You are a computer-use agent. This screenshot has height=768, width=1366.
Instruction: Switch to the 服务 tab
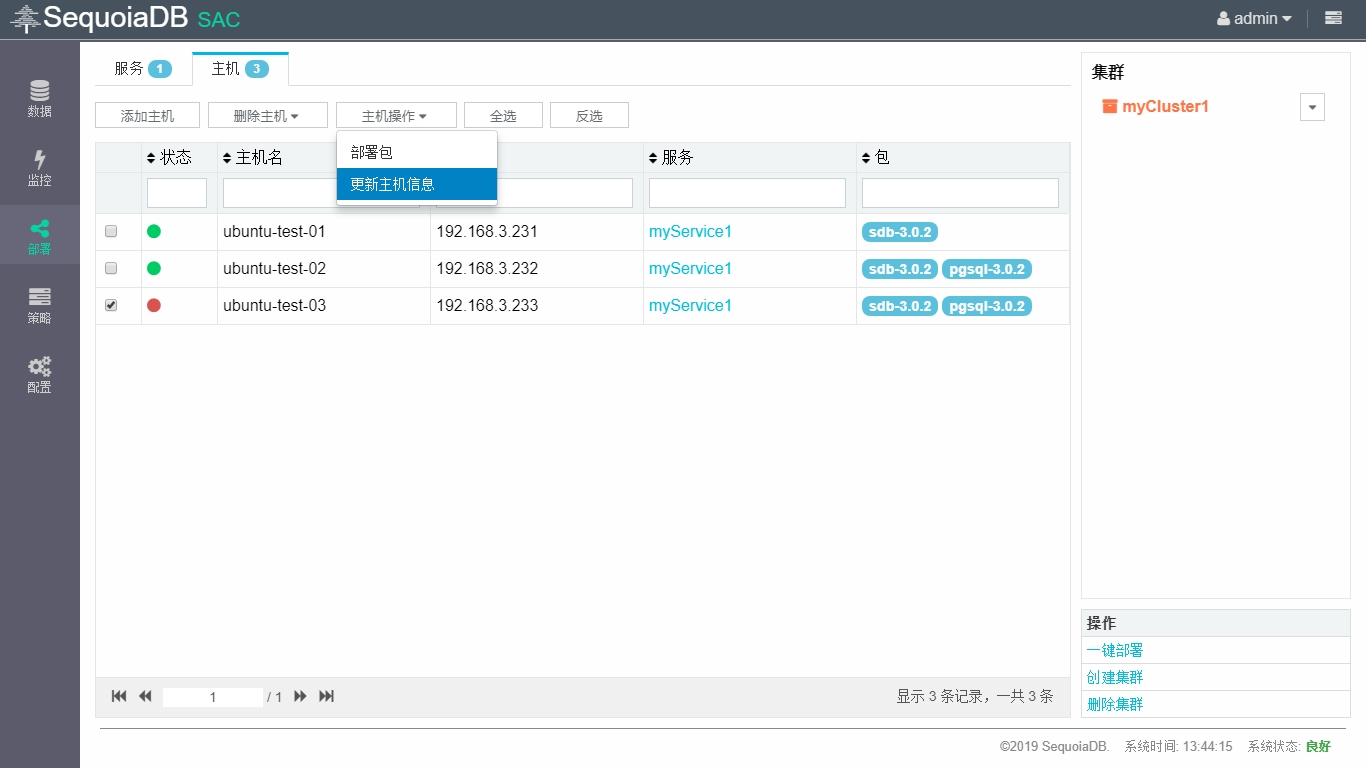(142, 68)
